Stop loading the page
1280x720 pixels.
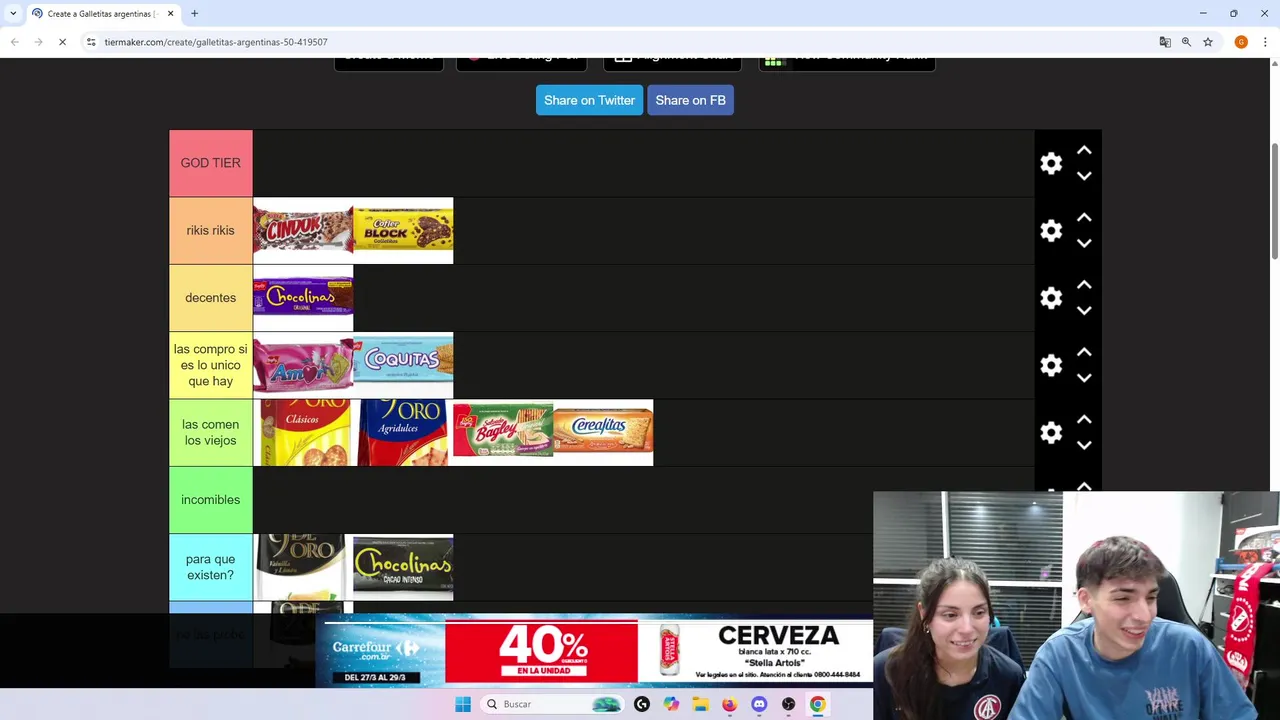tap(62, 42)
